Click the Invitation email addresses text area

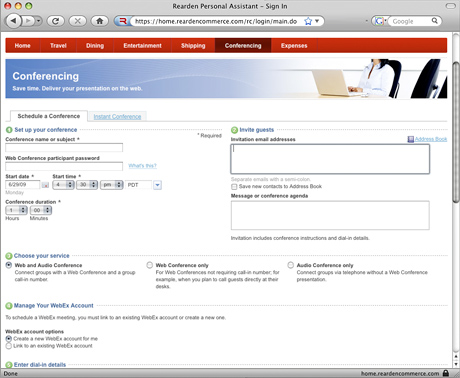tap(330, 159)
